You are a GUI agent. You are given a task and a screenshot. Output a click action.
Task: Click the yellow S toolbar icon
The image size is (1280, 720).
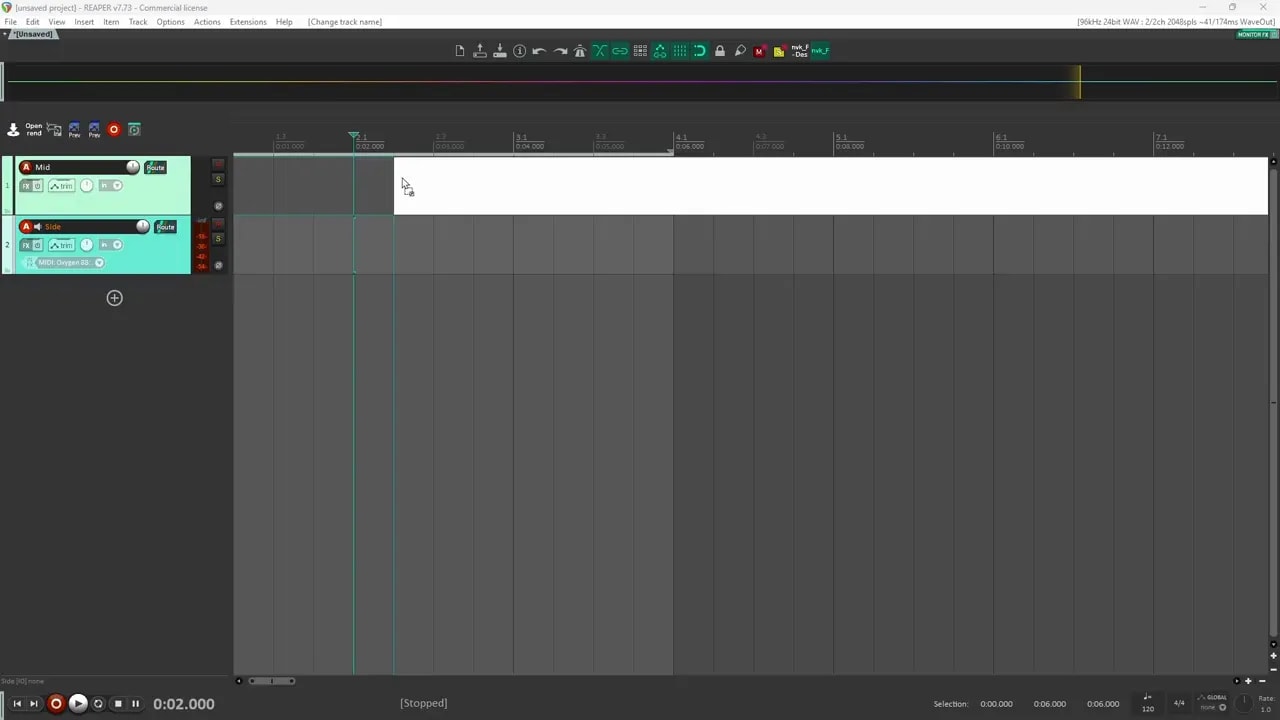click(x=780, y=51)
